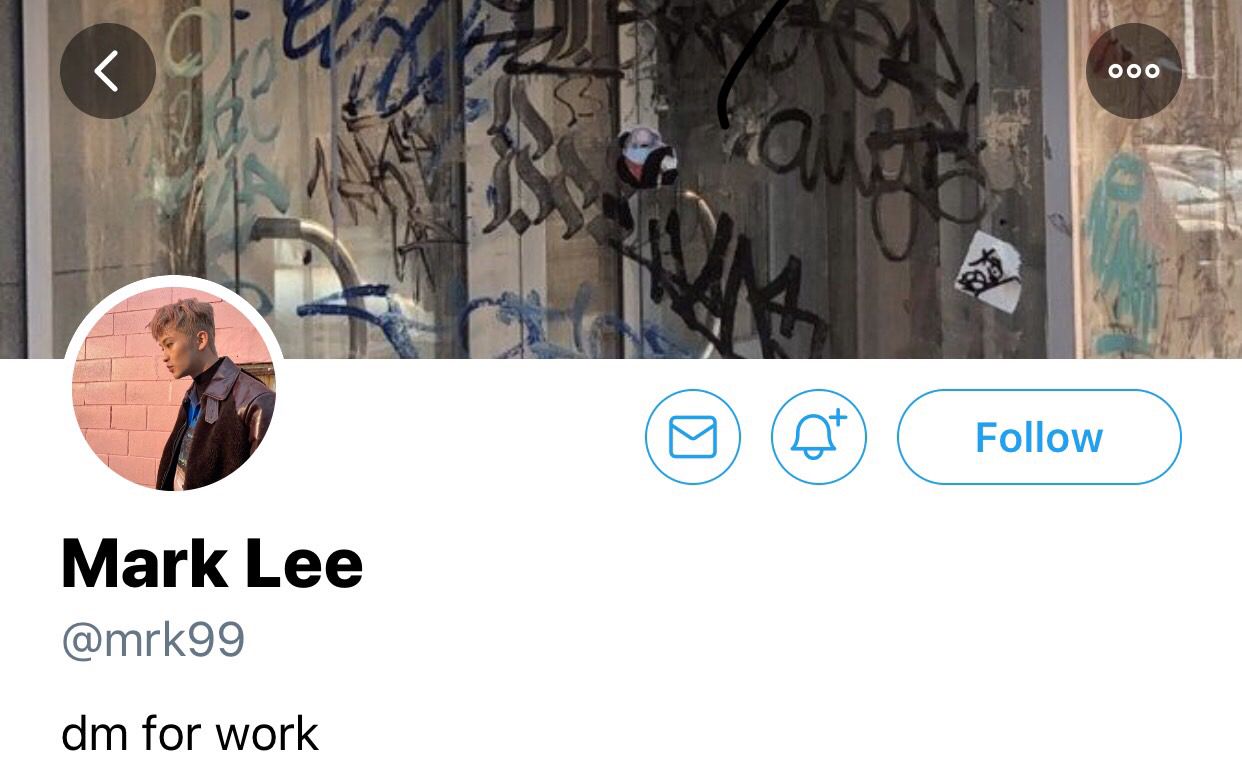1242x778 pixels.
Task: Open the three-dot more options menu
Action: tap(1134, 71)
